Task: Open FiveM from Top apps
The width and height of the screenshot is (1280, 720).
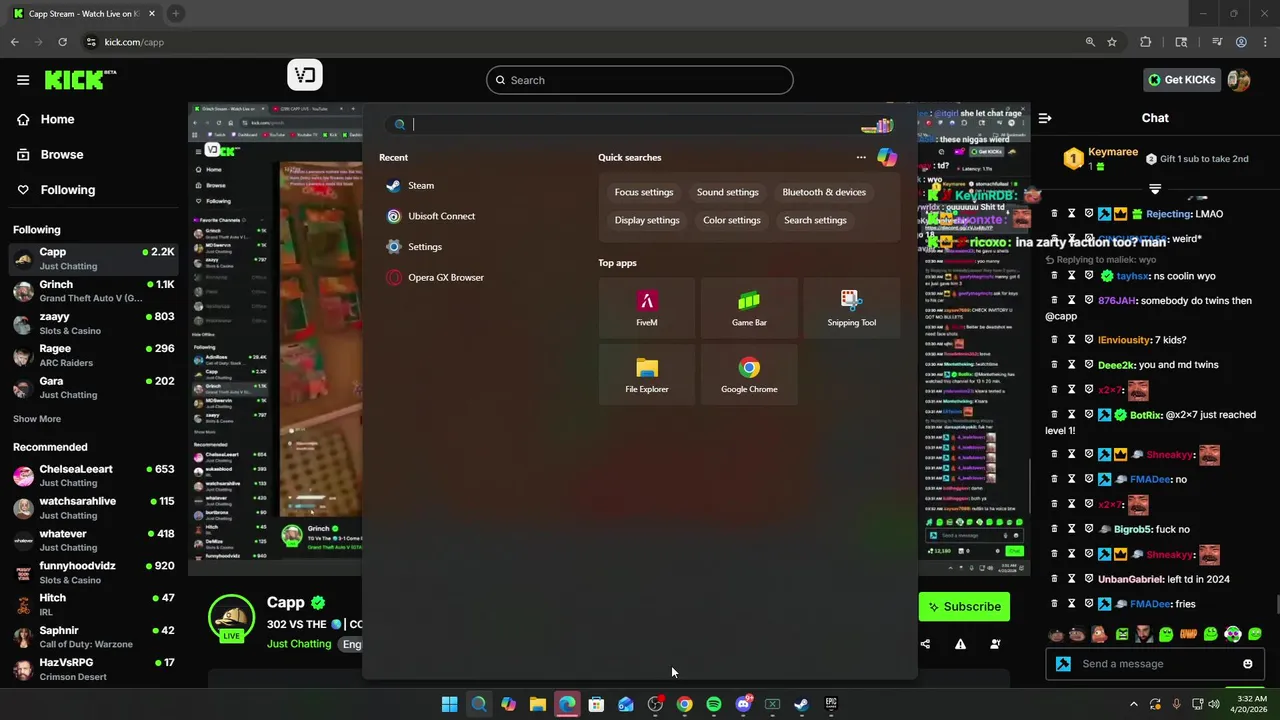Action: tap(647, 309)
